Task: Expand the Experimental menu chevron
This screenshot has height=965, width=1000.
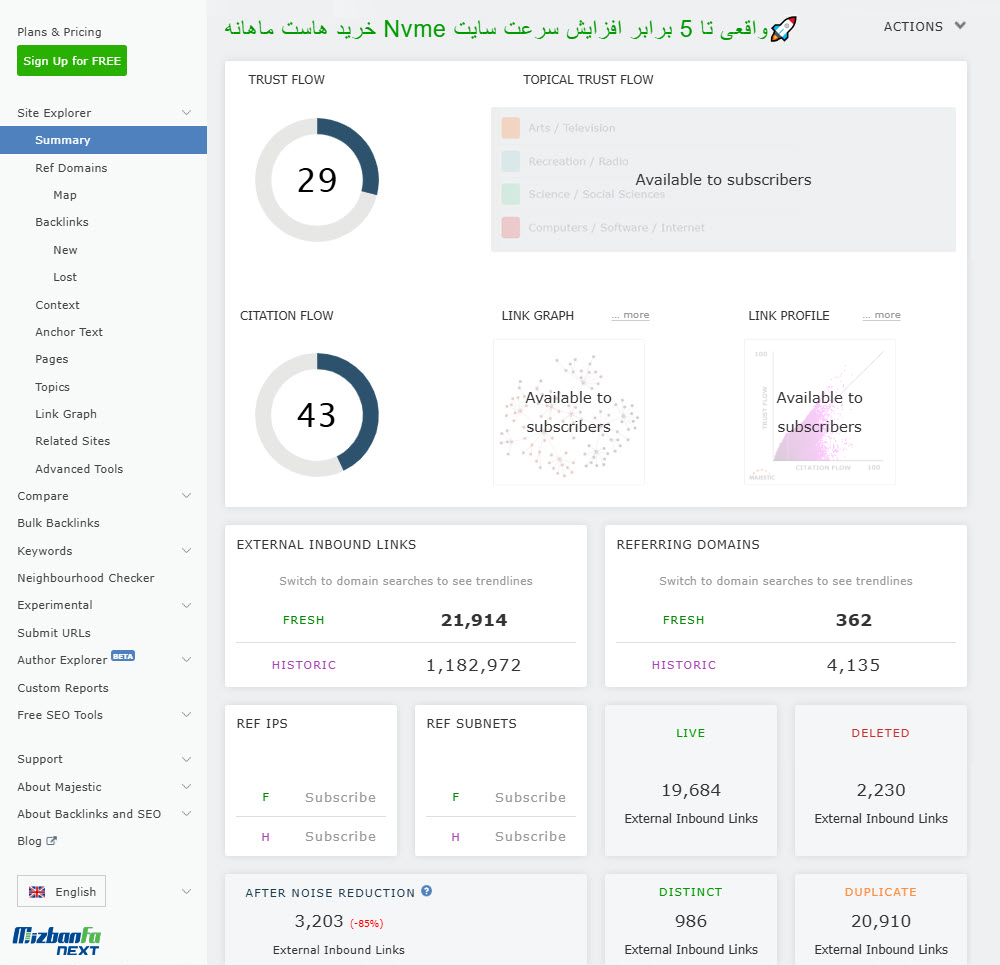Action: [x=186, y=605]
